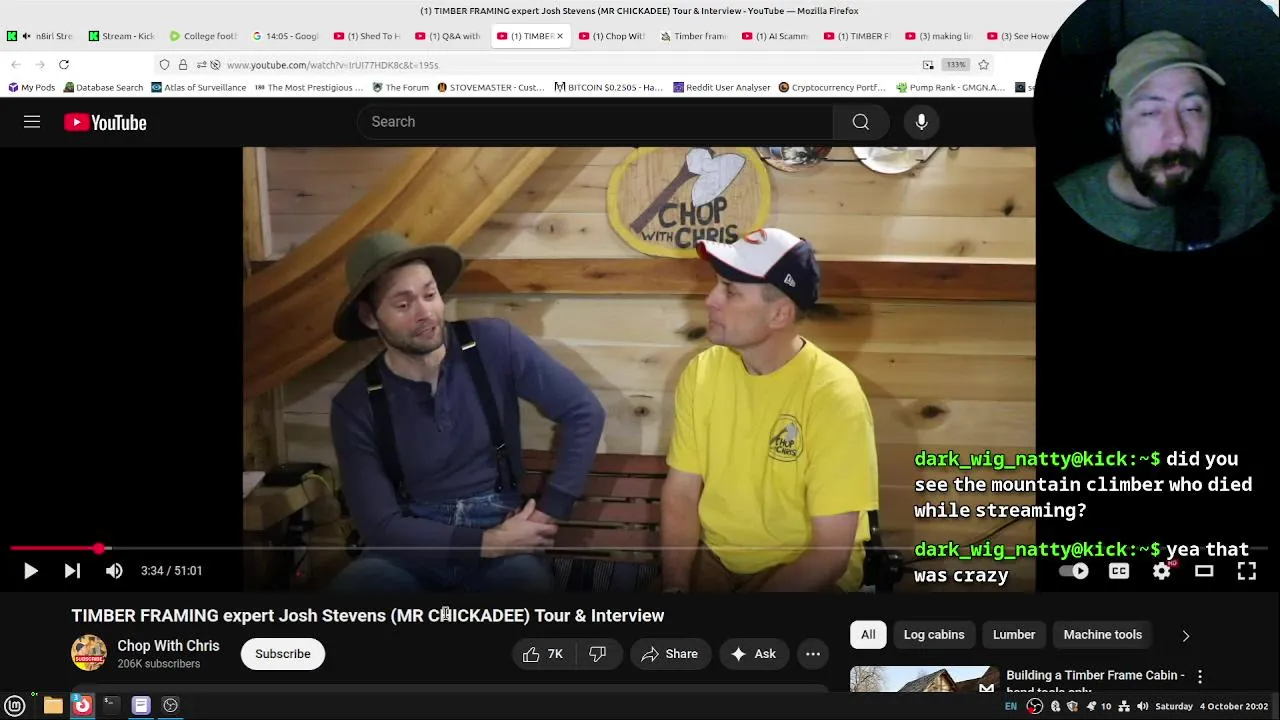This screenshot has width=1280, height=720.
Task: Skip to the next video
Action: click(72, 571)
